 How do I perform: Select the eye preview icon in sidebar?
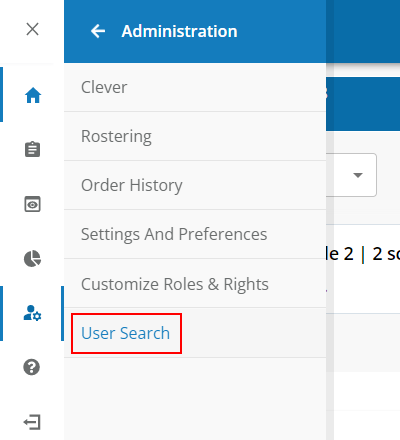click(x=33, y=204)
